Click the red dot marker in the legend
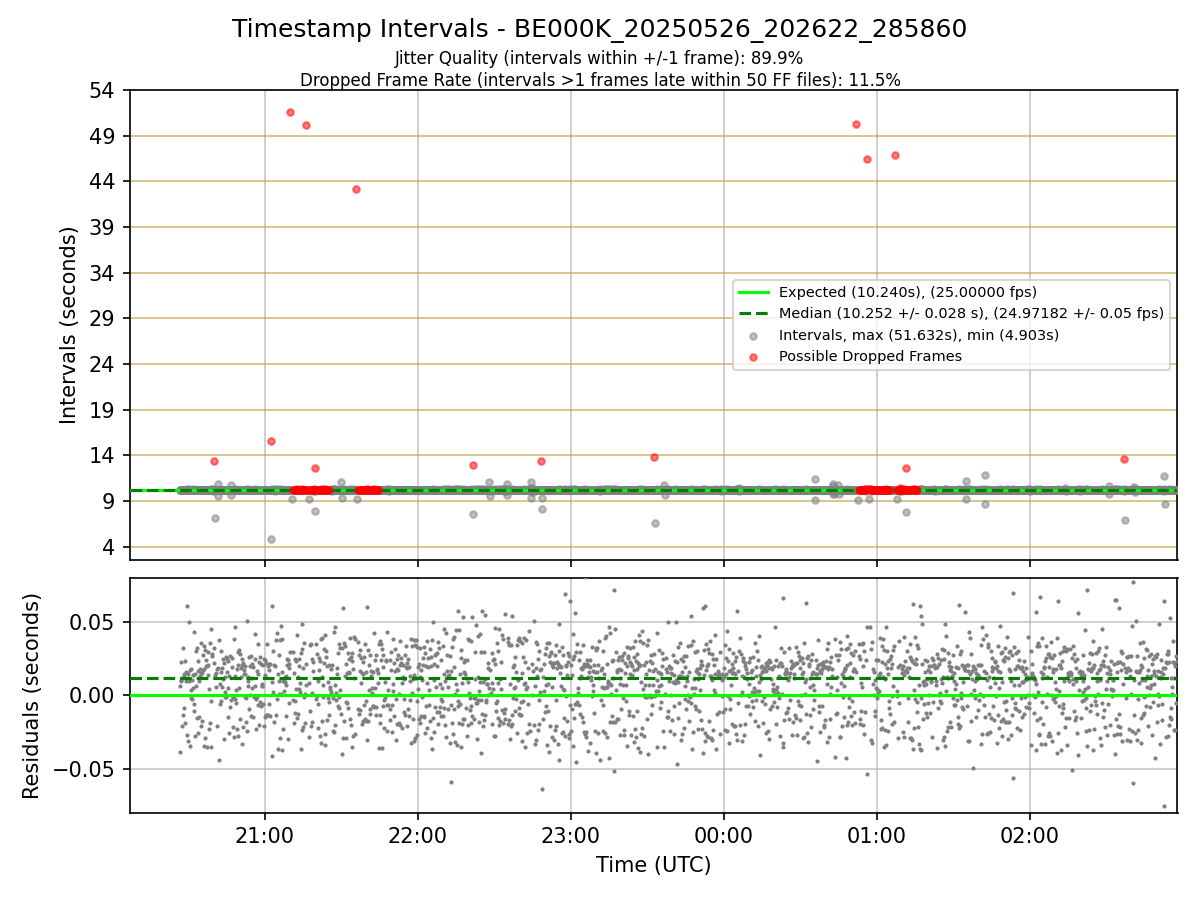 point(755,356)
